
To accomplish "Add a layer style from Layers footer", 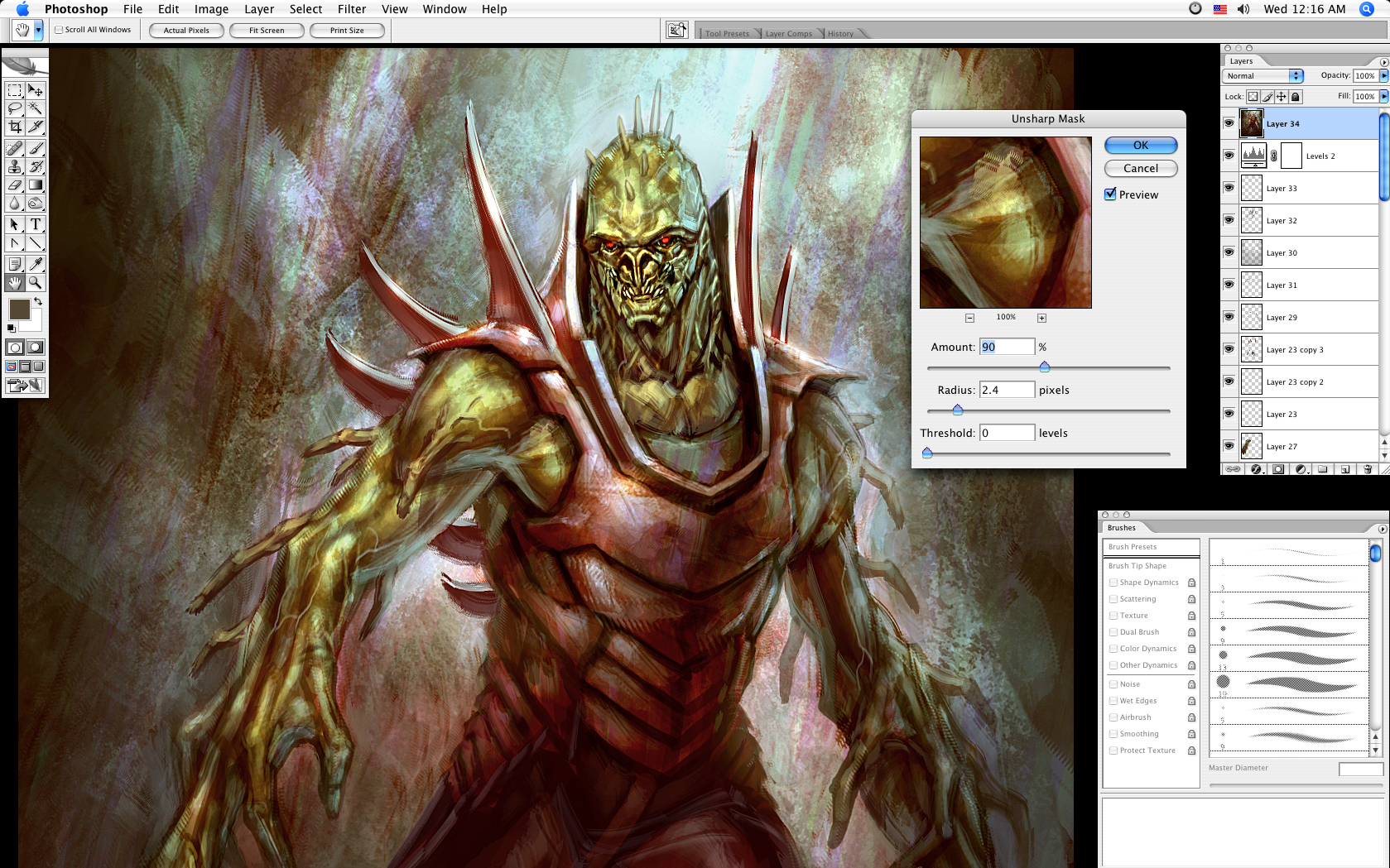I will click(1256, 469).
